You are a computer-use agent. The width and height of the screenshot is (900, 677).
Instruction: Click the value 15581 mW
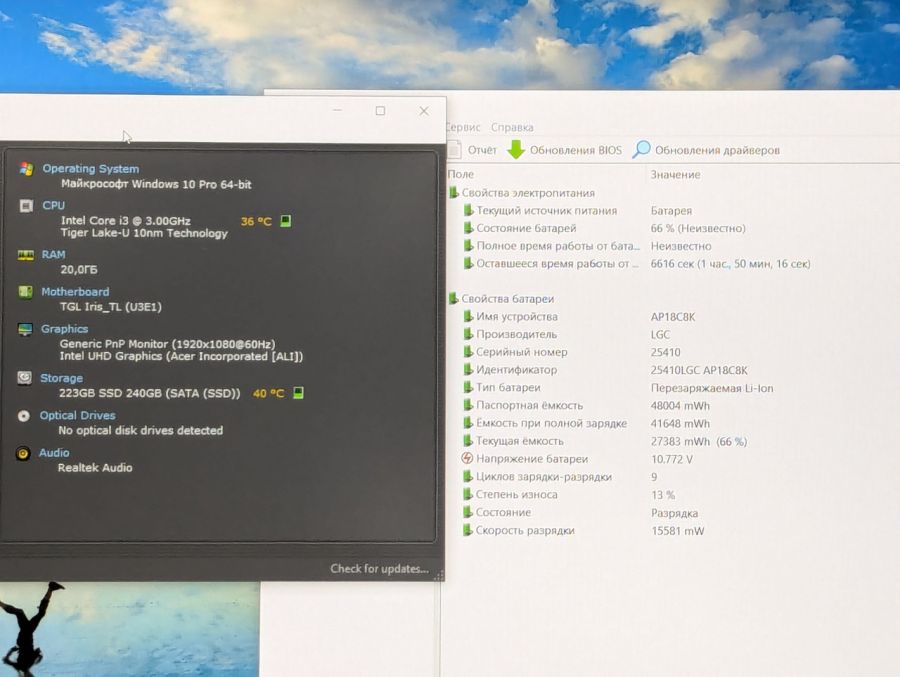tap(677, 531)
